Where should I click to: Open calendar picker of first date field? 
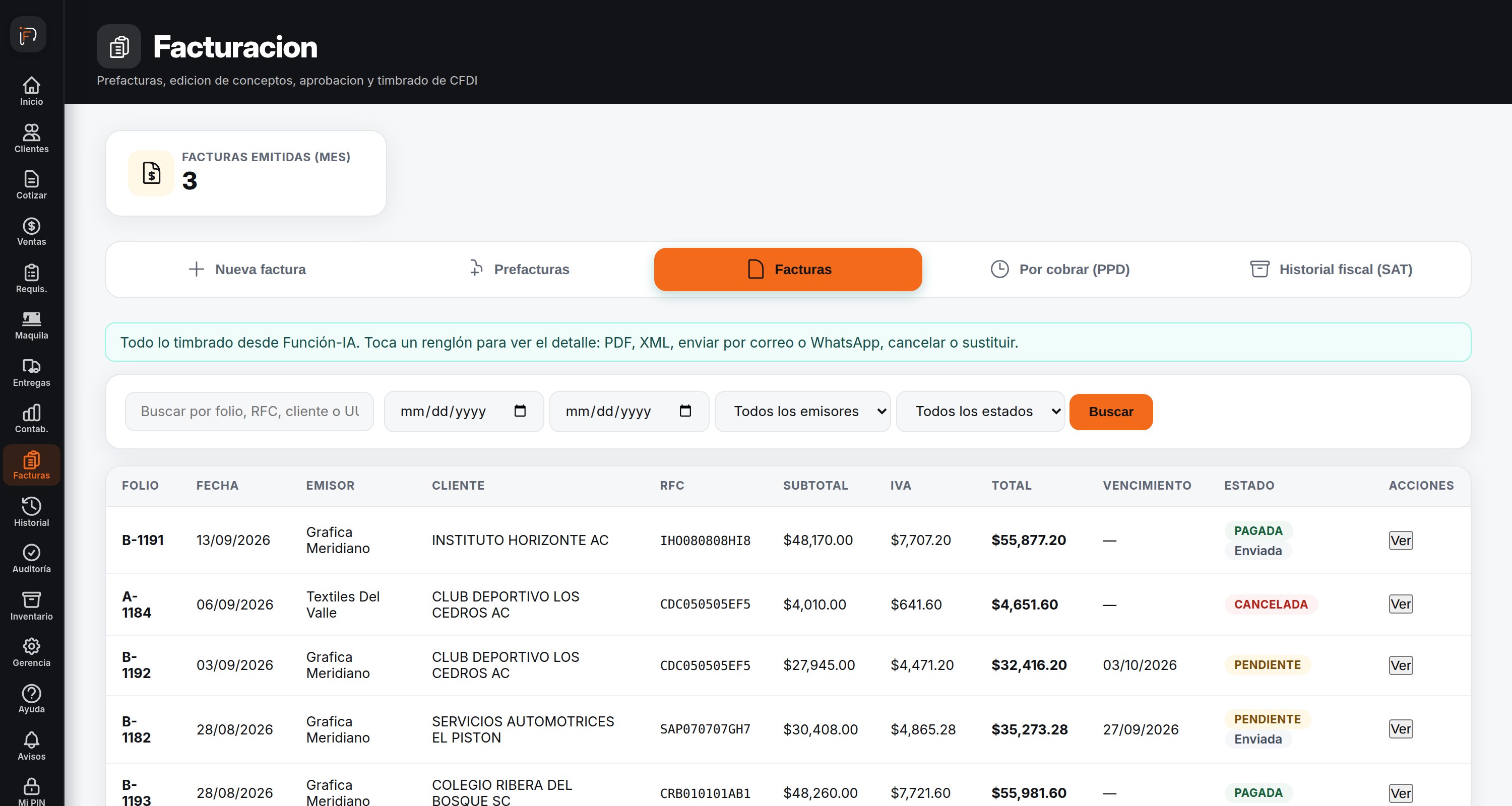(x=520, y=411)
